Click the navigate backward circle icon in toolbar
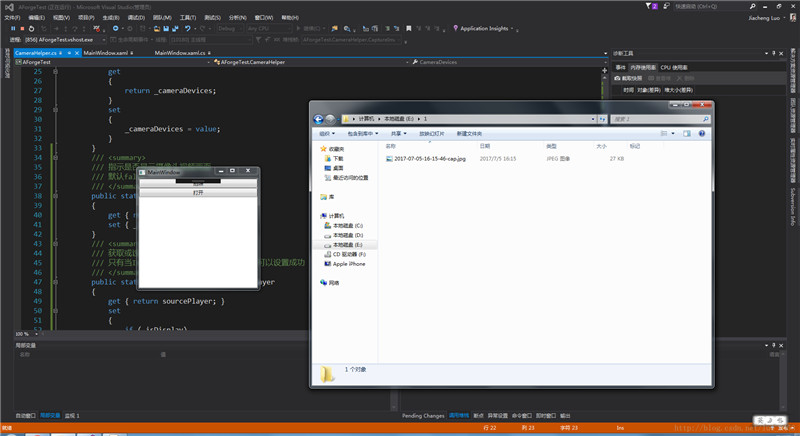Viewport: 800px width, 436px height. (x=116, y=29)
